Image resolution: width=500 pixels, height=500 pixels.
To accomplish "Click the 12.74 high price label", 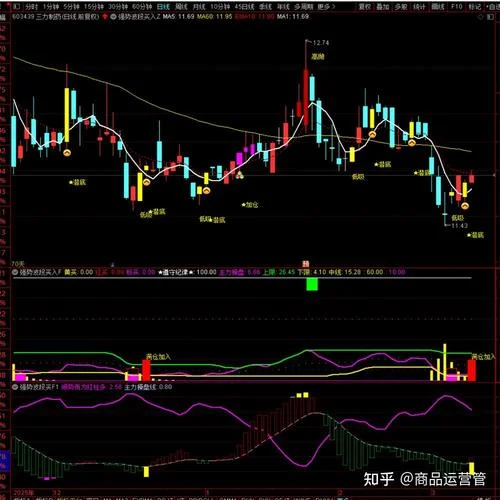I will [321, 43].
